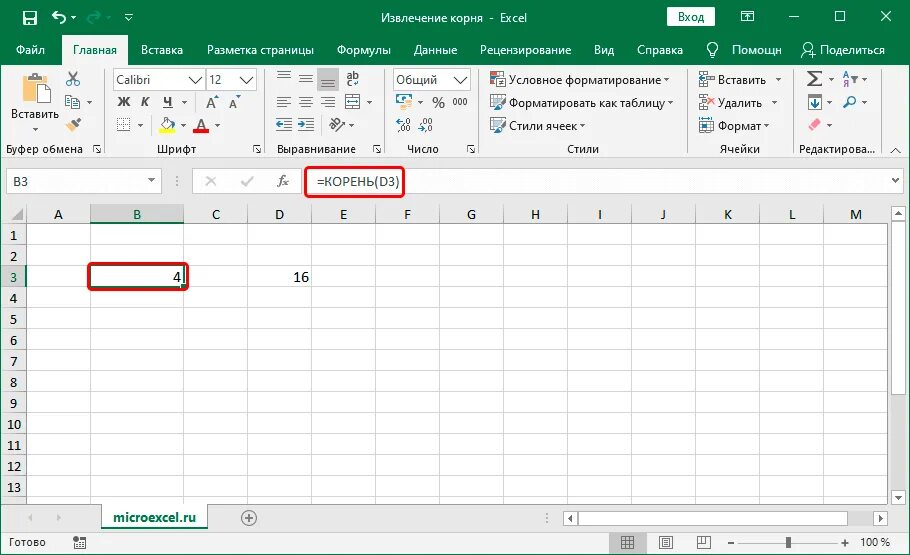Align cell content to middle
The width and height of the screenshot is (910, 555).
click(x=306, y=79)
